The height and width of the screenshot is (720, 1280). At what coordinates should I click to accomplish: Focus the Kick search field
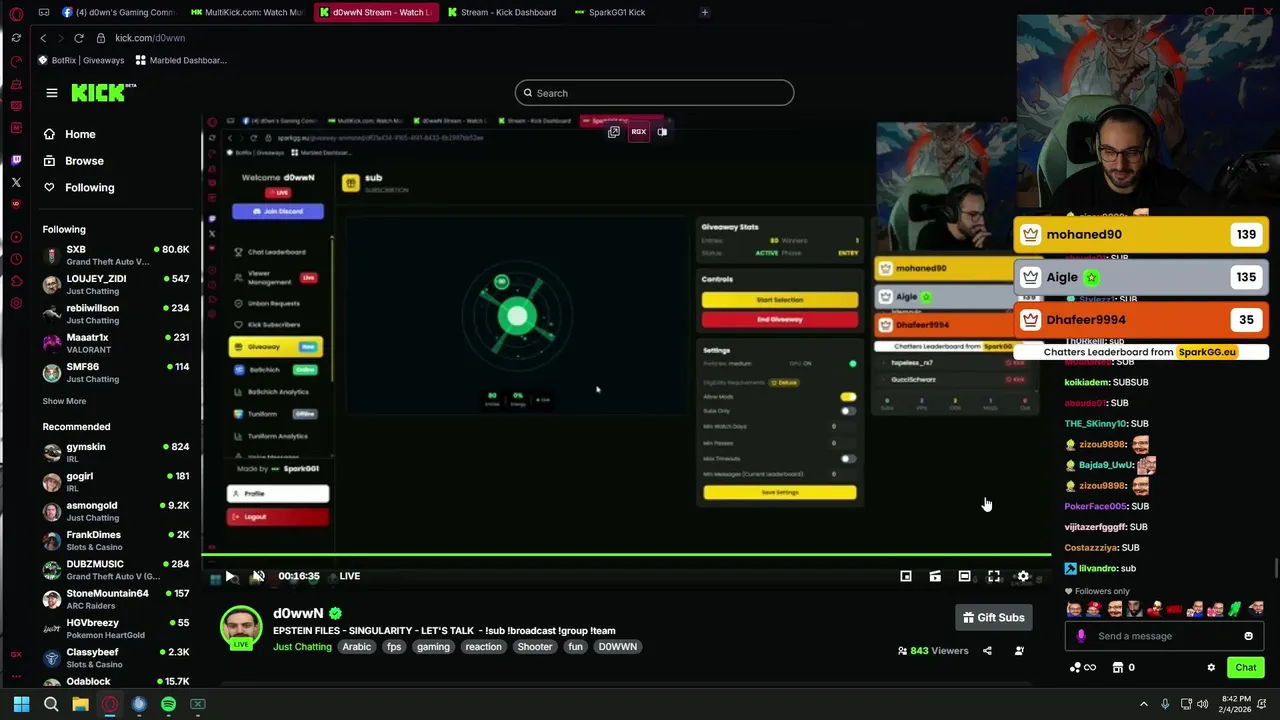pyautogui.click(x=654, y=93)
